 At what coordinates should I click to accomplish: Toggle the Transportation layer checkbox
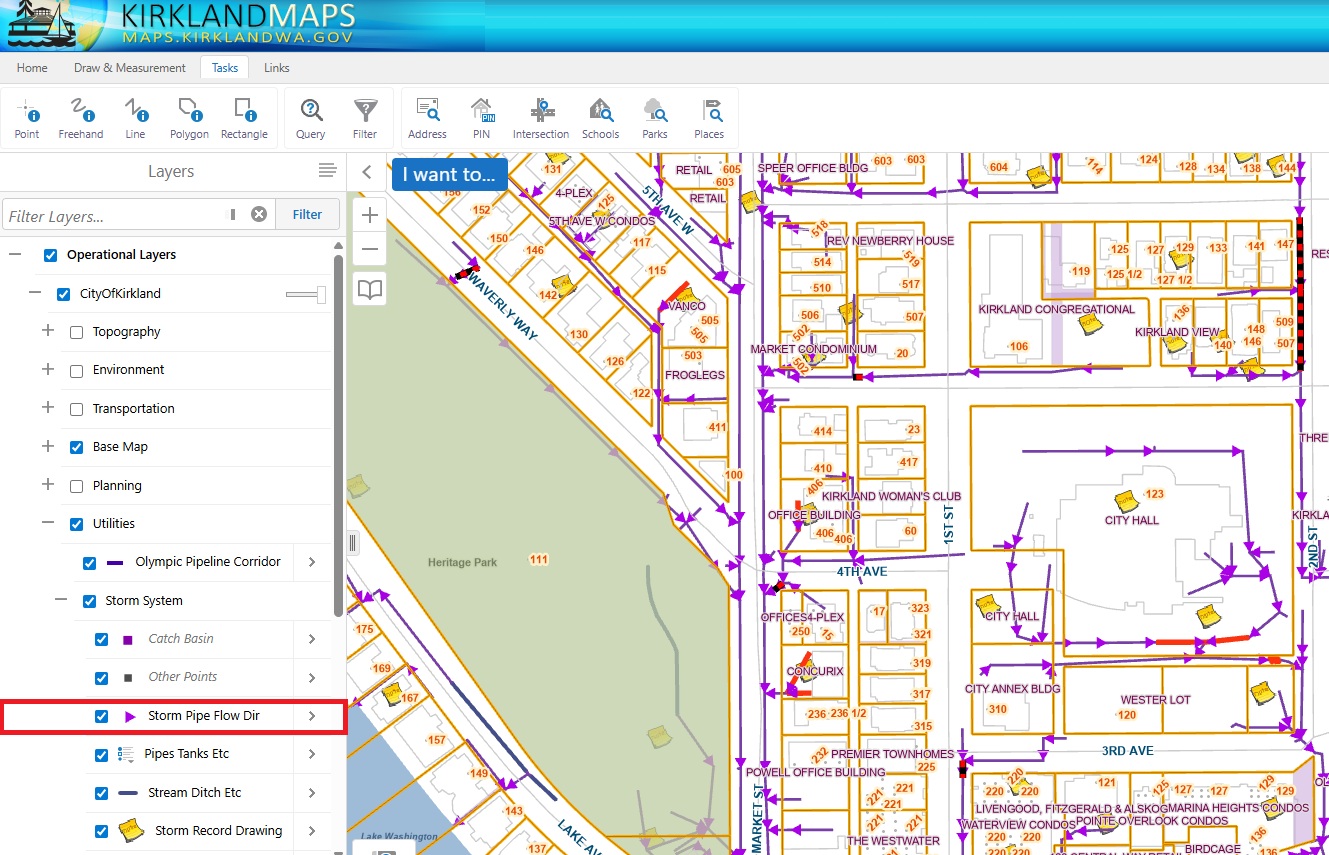77,409
